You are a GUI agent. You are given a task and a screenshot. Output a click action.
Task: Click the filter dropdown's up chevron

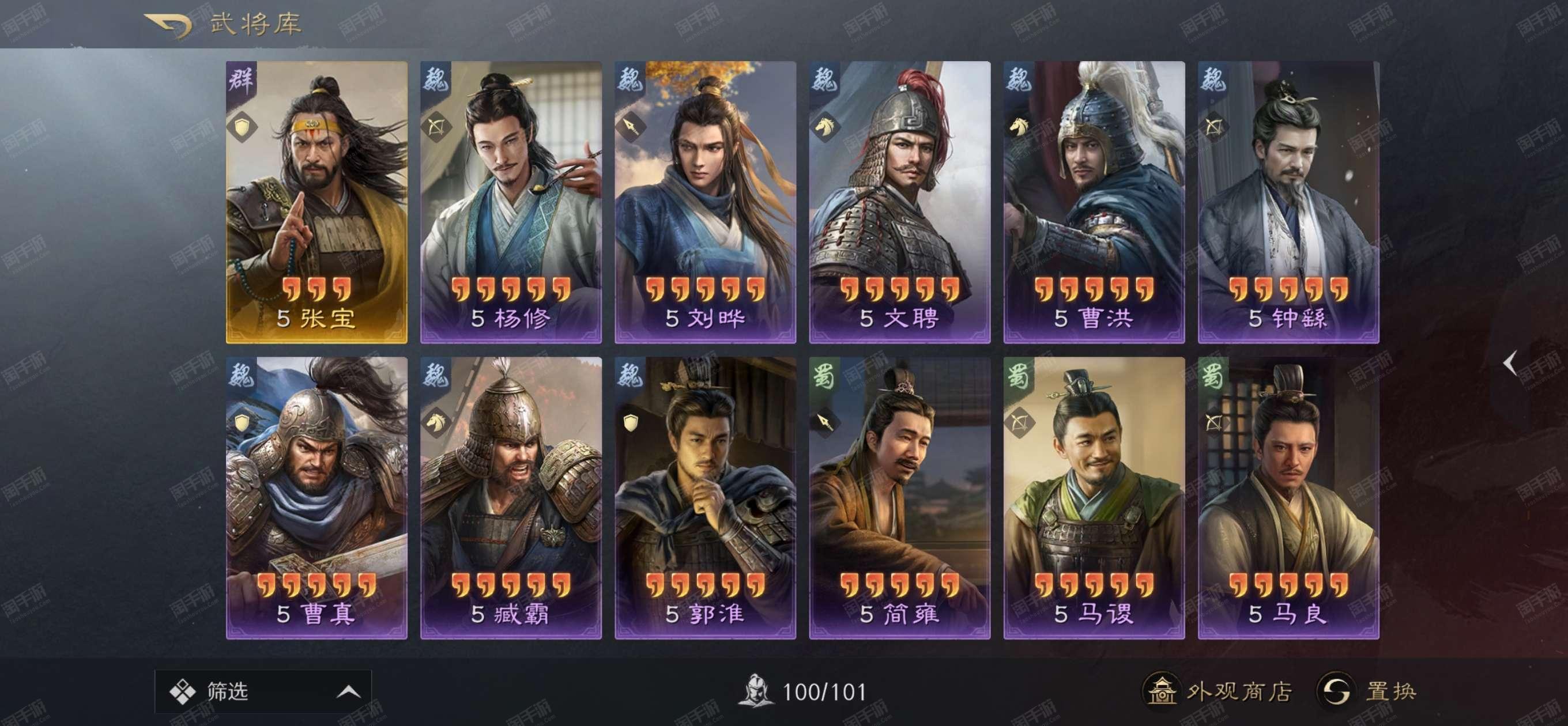tap(349, 692)
